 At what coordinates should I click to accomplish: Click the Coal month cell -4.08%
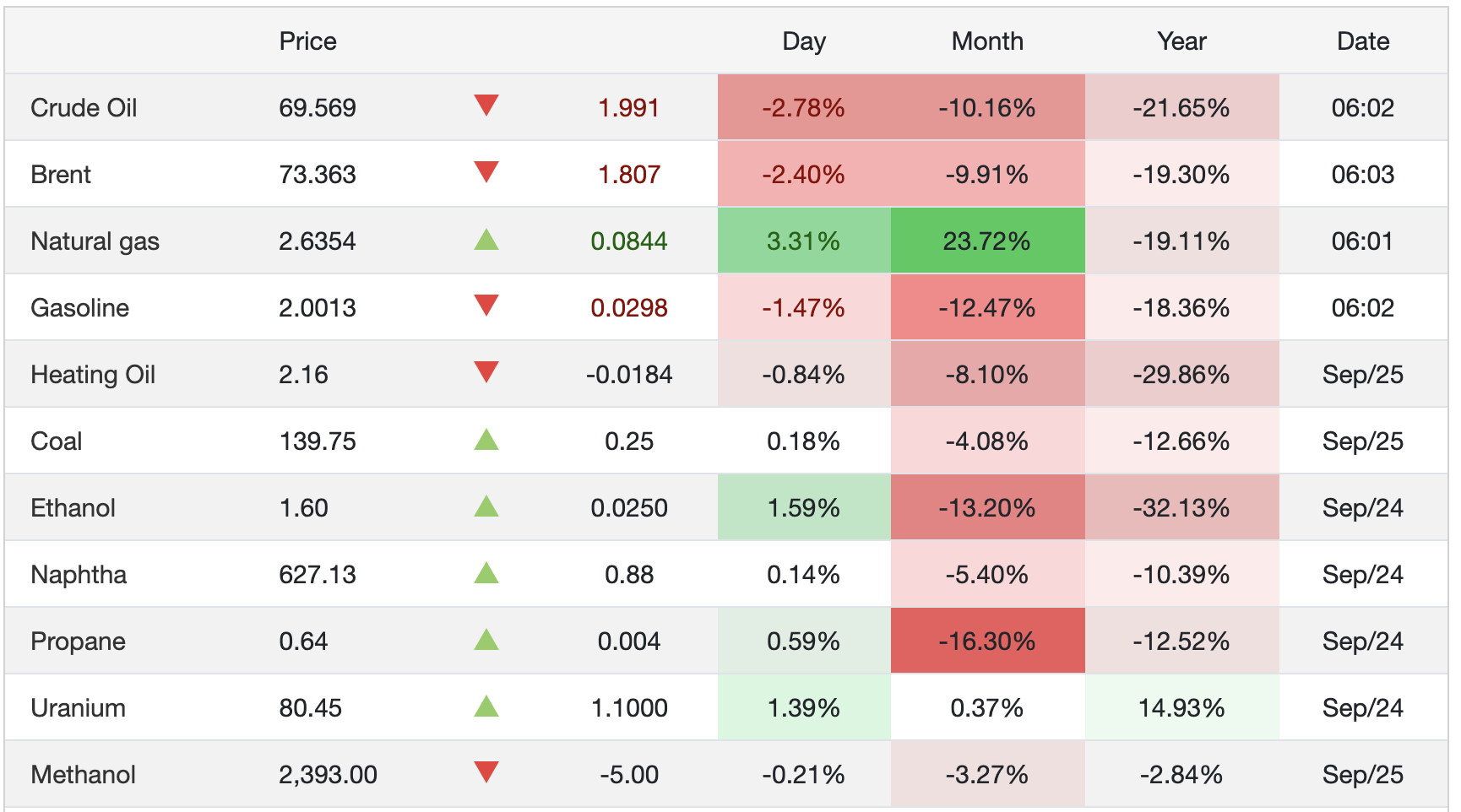(988, 441)
